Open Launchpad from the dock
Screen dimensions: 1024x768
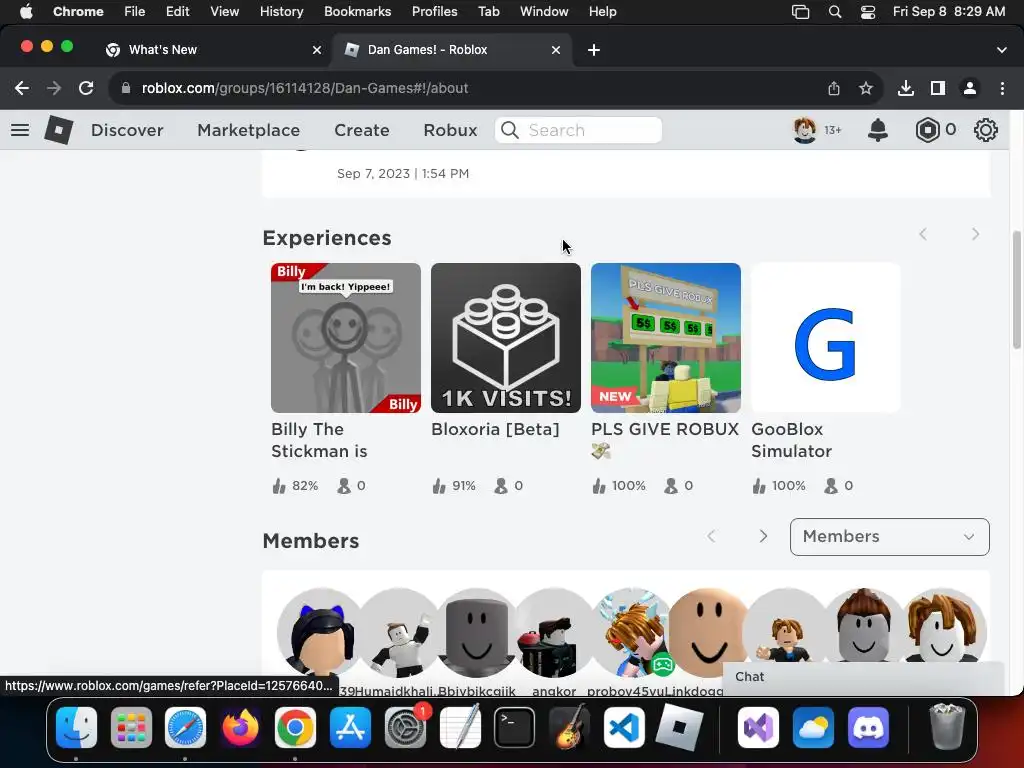pos(131,727)
